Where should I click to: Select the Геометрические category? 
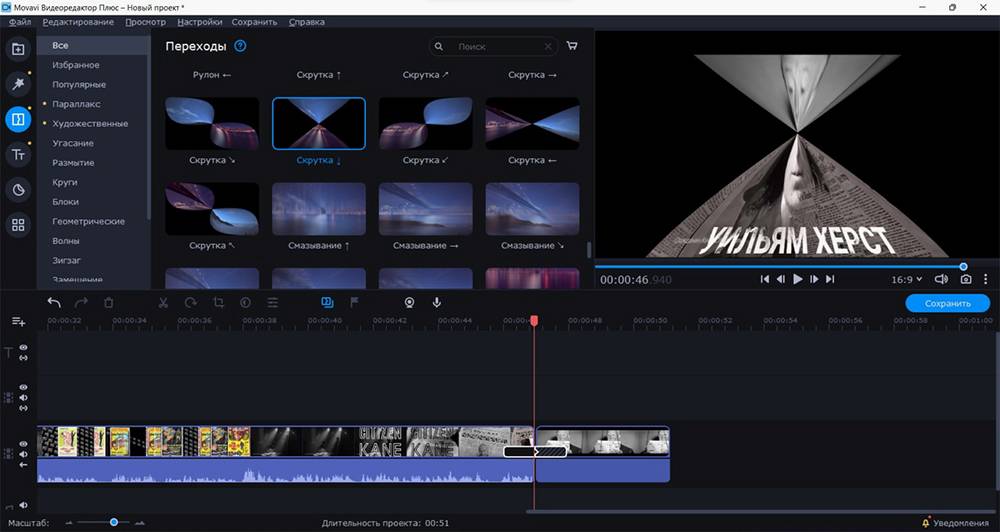click(89, 221)
